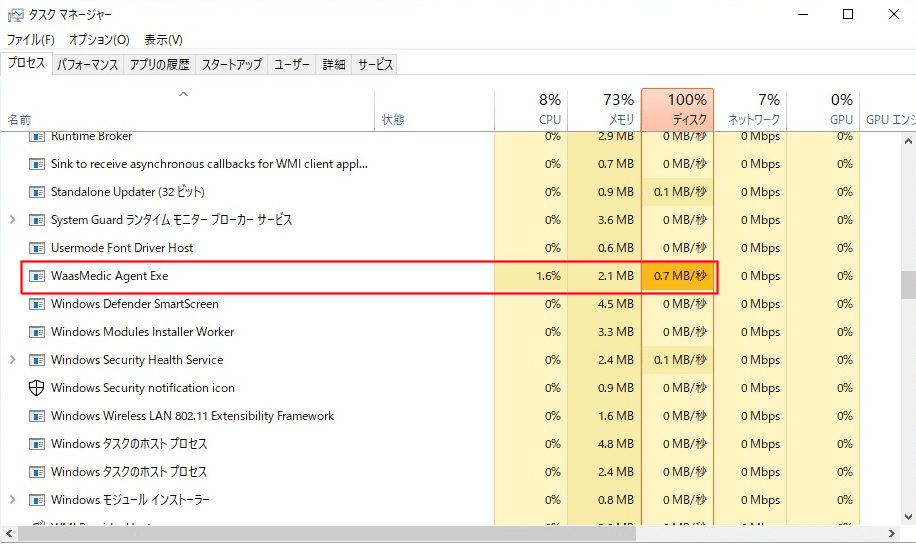Click the Standalone Updater process icon
The width and height of the screenshot is (916, 544).
(36, 192)
